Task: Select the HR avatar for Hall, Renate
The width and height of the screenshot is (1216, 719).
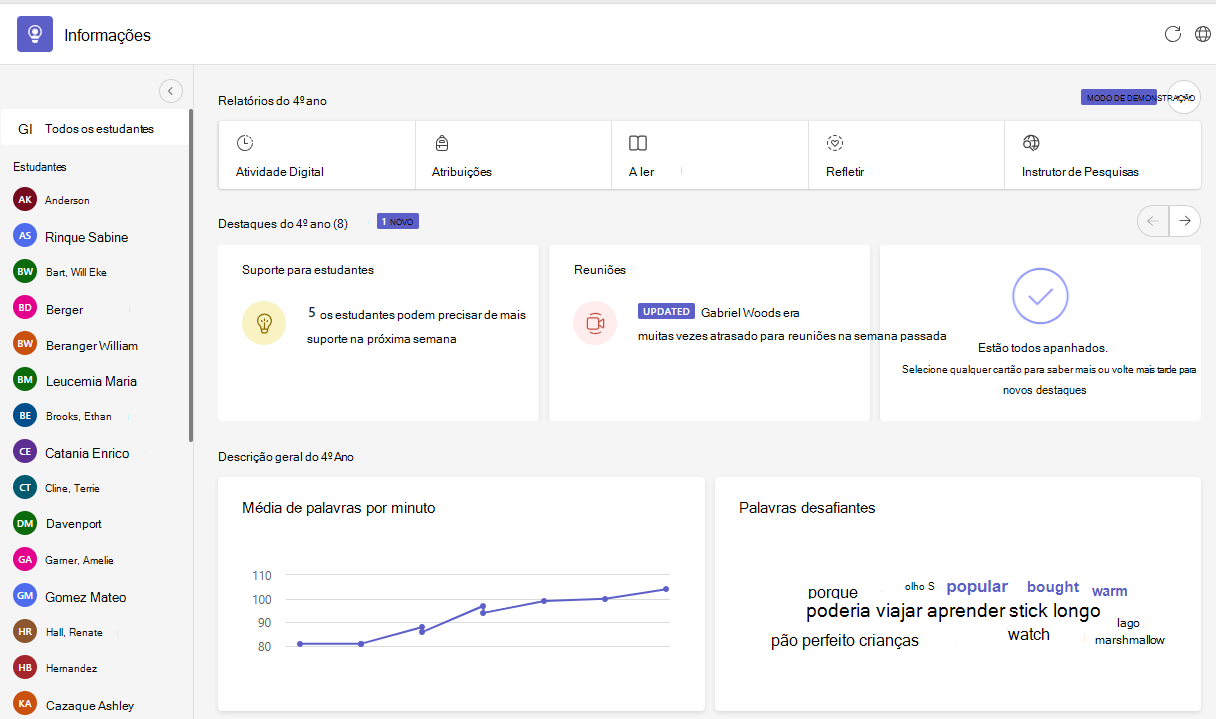Action: (25, 632)
